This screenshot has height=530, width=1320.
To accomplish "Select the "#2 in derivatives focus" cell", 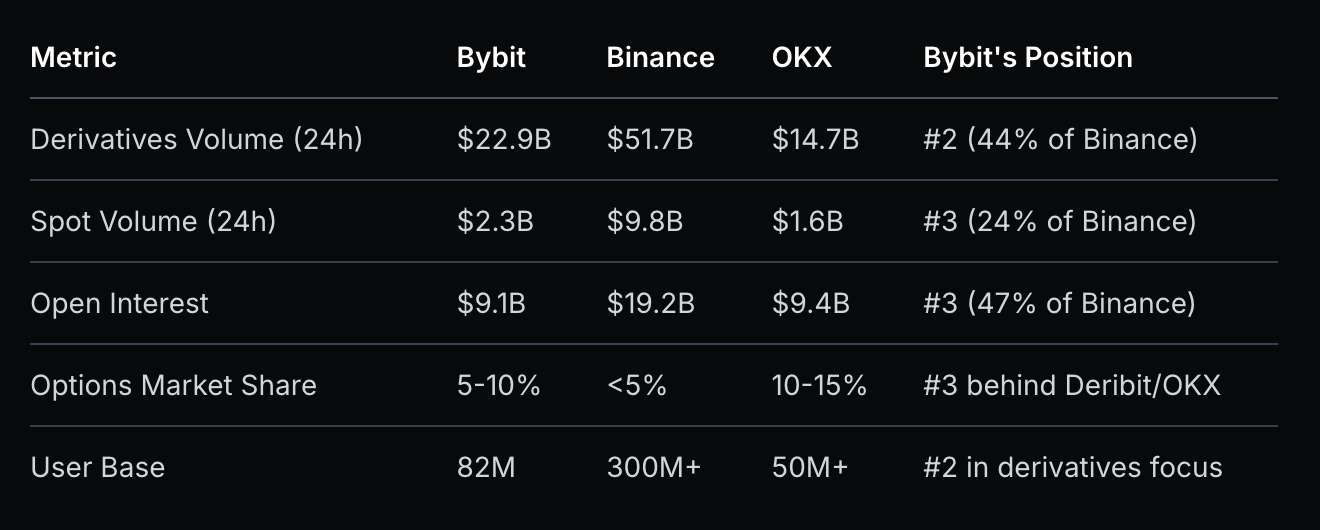I will pos(1072,467).
